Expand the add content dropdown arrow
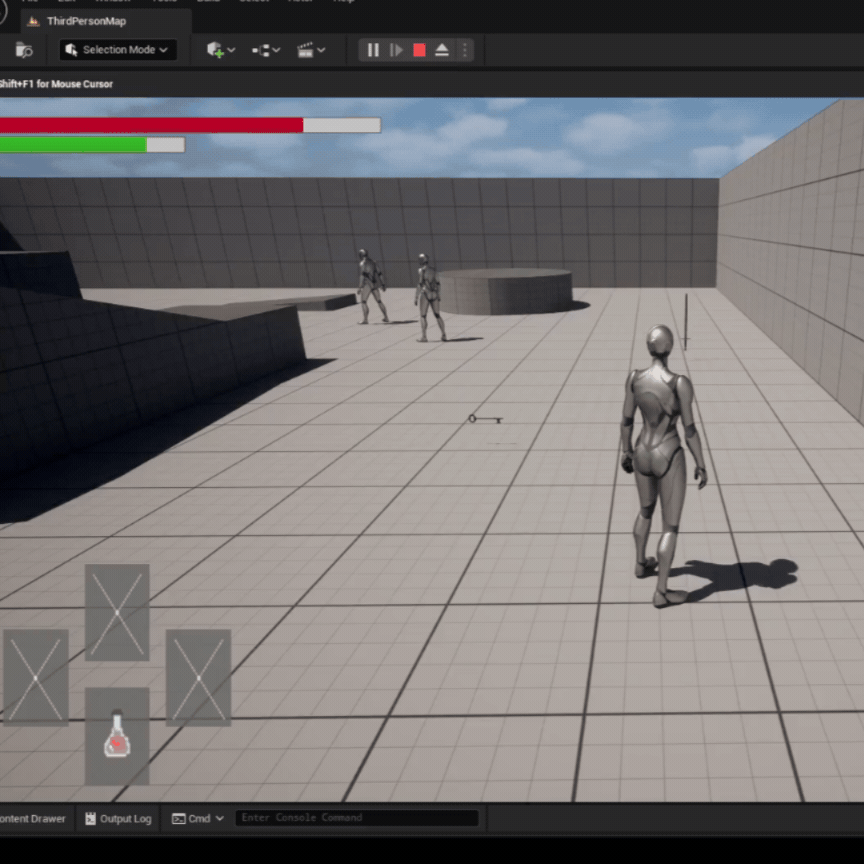Image resolution: width=864 pixels, height=864 pixels. pos(231,50)
